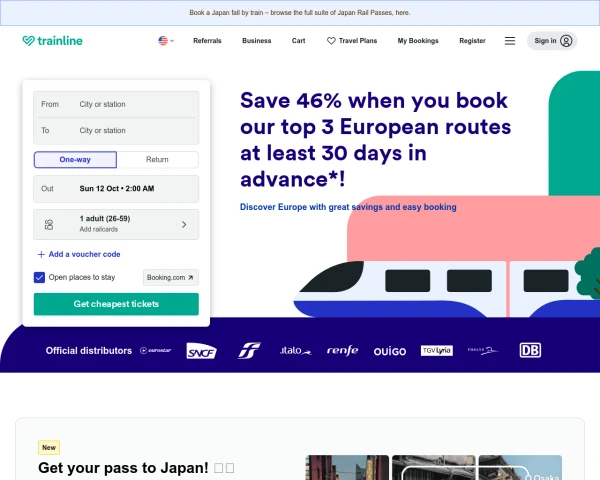Expand the 1 adult passengers chevron
The height and width of the screenshot is (480, 600).
click(x=184, y=224)
